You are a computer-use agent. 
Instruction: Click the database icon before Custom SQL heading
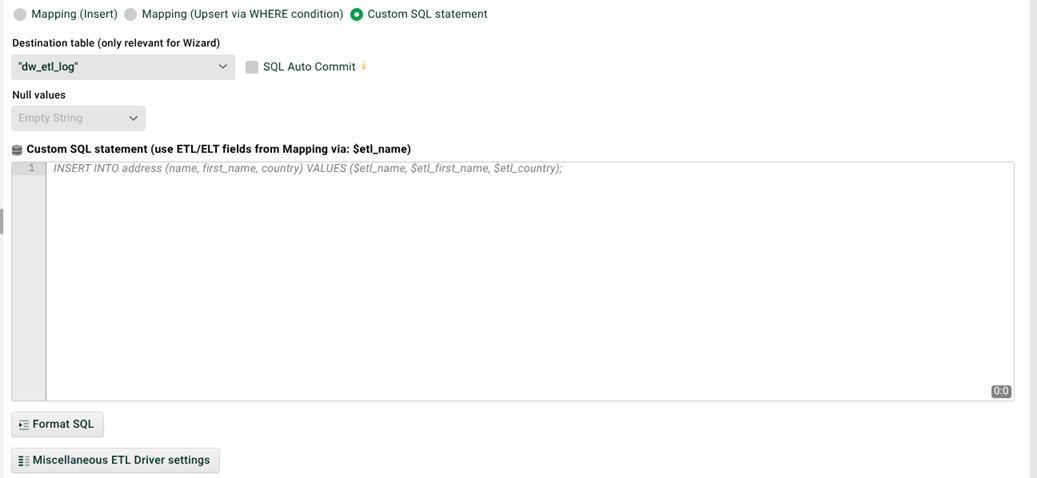(17, 150)
